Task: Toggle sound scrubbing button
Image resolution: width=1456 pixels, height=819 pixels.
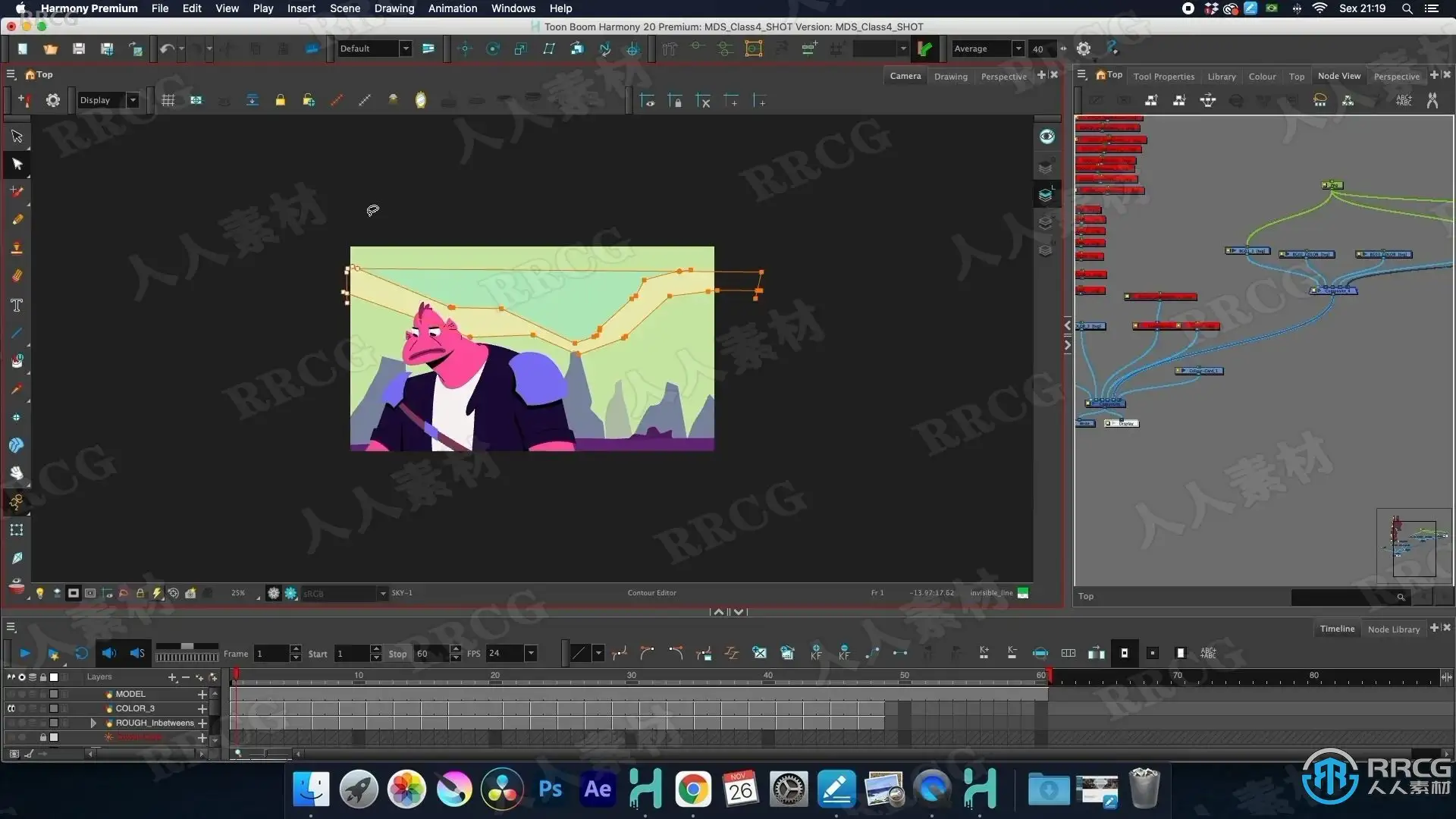Action: (x=137, y=653)
